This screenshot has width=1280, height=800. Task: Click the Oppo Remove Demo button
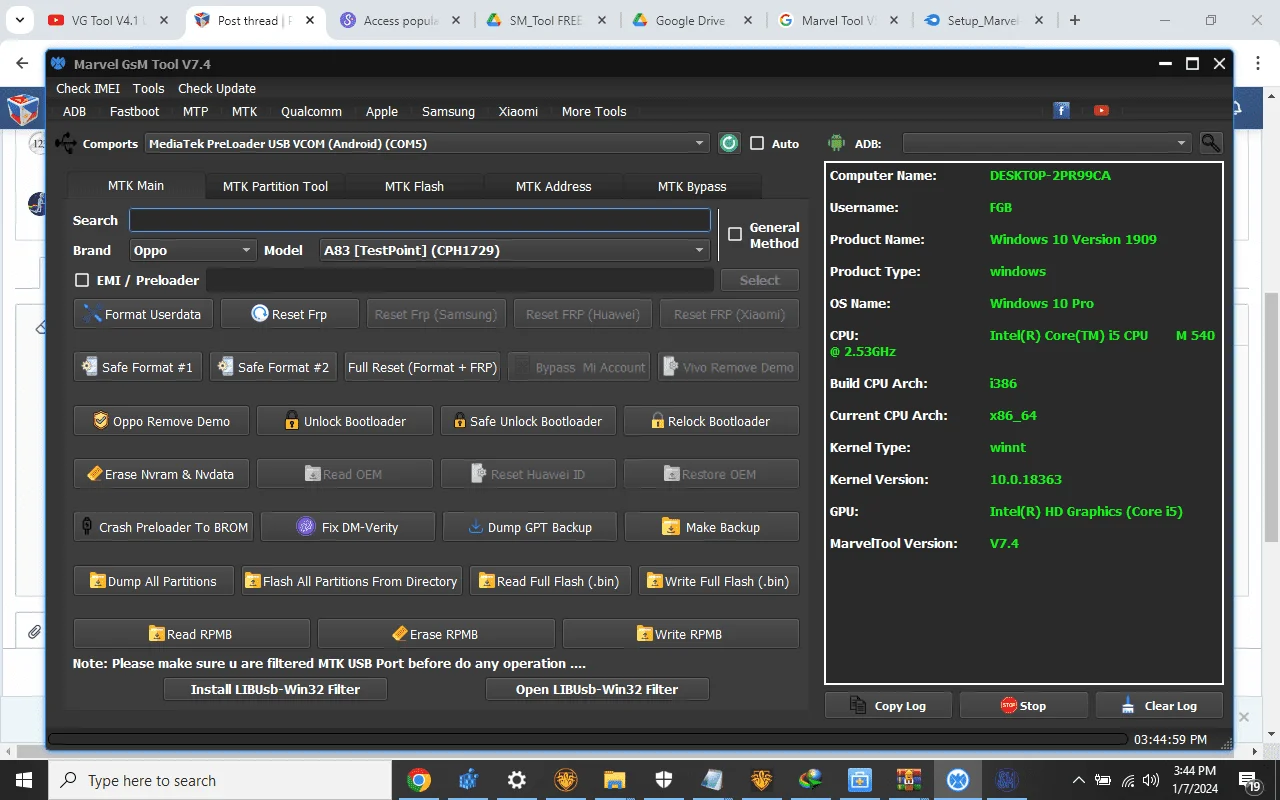point(161,421)
